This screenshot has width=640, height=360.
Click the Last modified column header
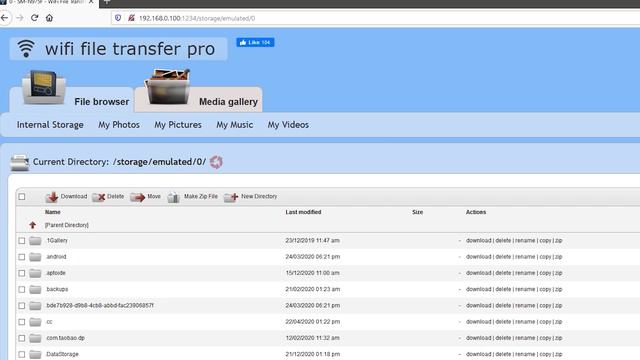click(x=303, y=212)
